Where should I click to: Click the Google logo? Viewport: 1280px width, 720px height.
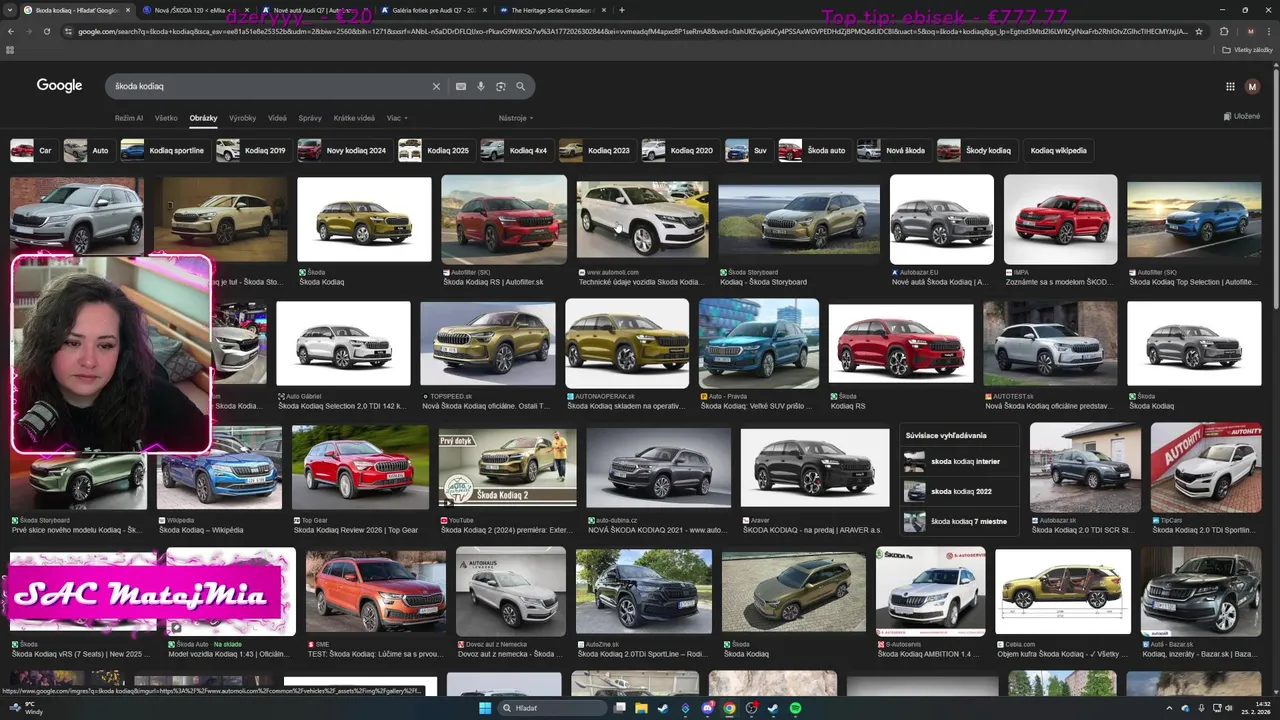coord(60,86)
